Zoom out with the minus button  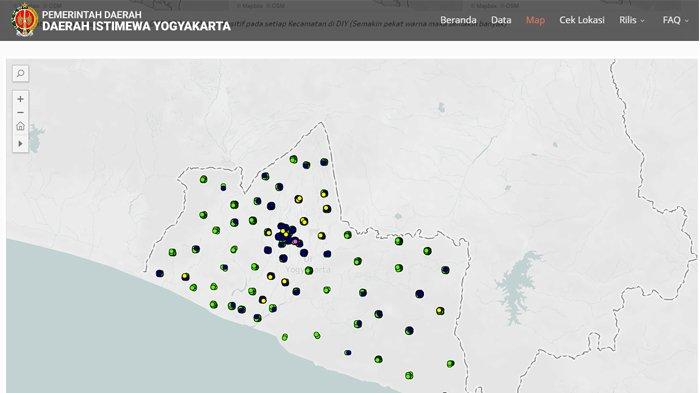click(x=21, y=113)
